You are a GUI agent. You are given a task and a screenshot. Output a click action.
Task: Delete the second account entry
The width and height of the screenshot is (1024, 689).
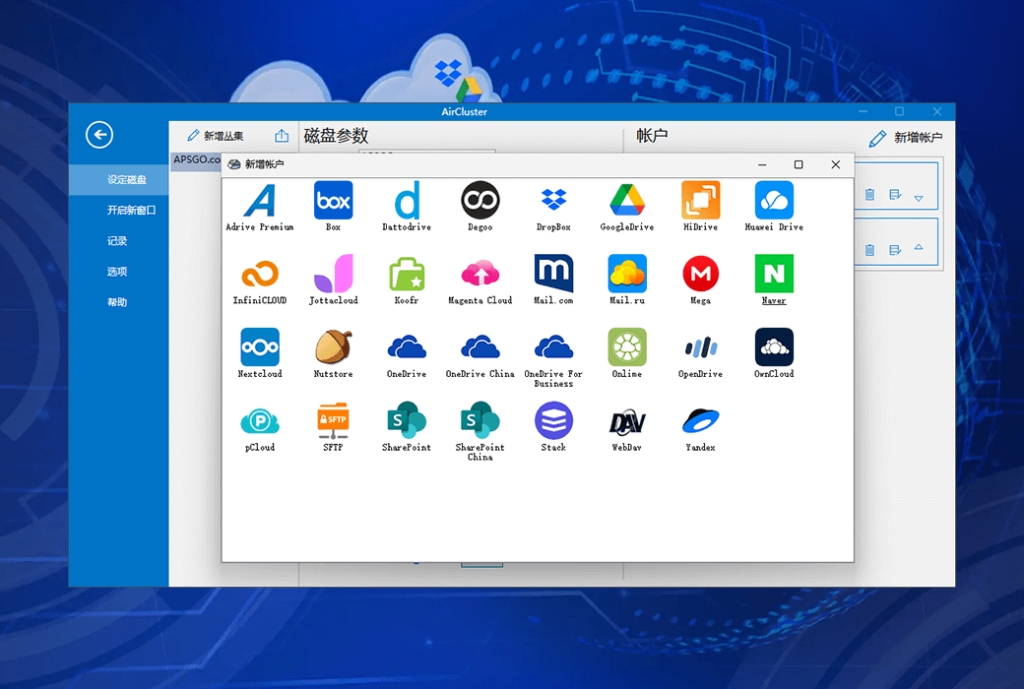(x=869, y=250)
